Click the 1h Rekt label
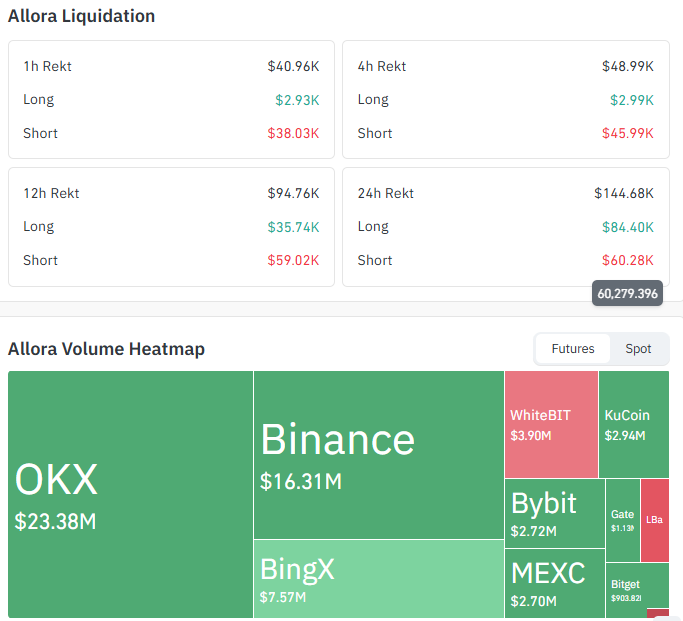Viewport: 683px width, 621px height. coord(47,66)
